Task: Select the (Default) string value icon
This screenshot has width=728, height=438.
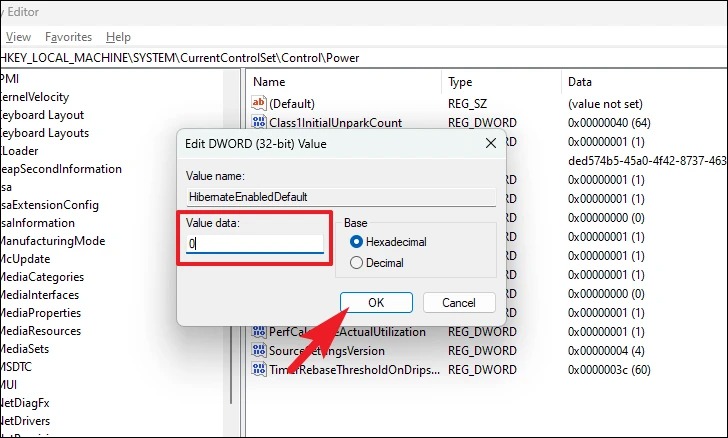Action: [x=259, y=103]
